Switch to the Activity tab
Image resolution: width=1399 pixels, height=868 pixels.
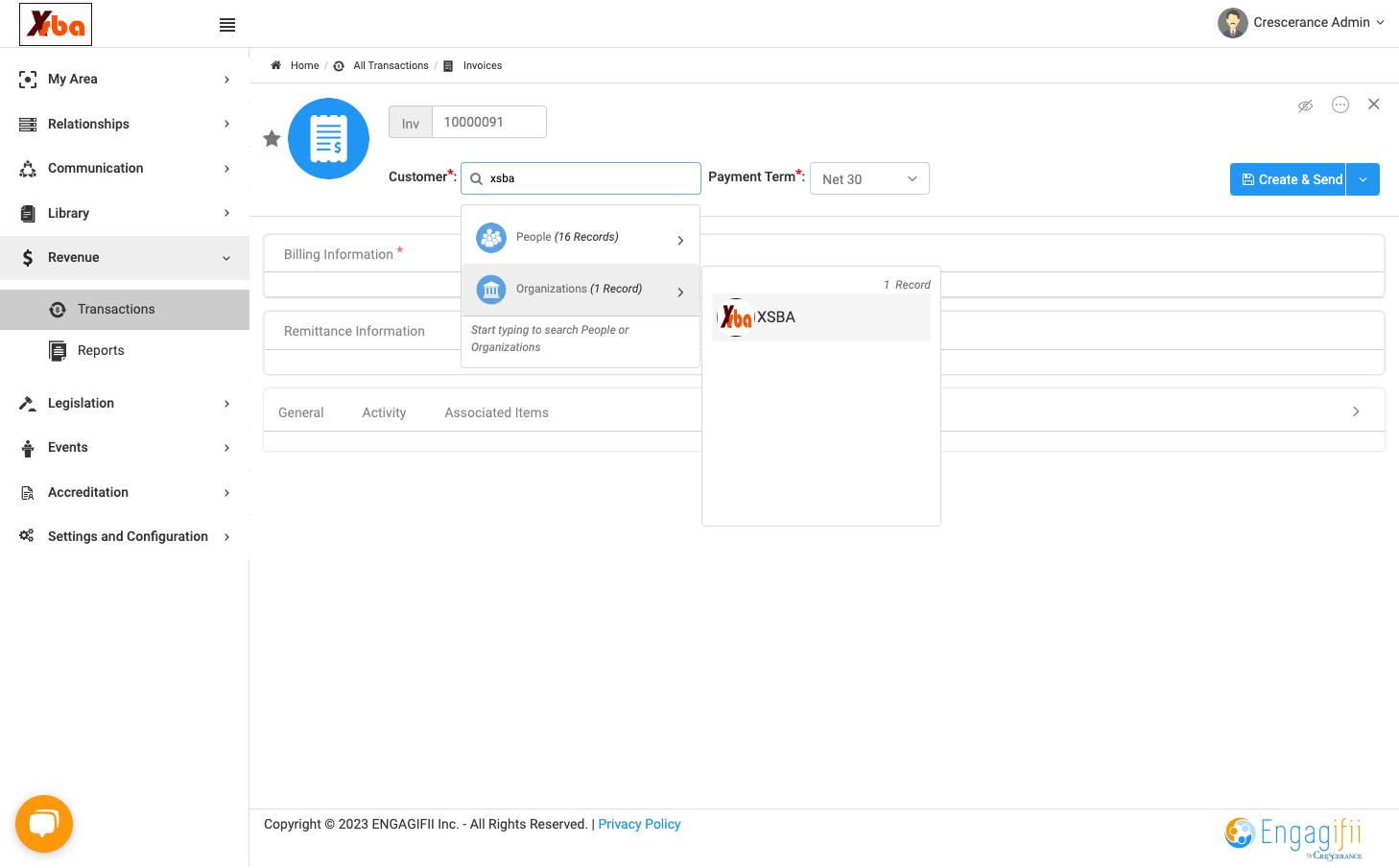(x=384, y=413)
